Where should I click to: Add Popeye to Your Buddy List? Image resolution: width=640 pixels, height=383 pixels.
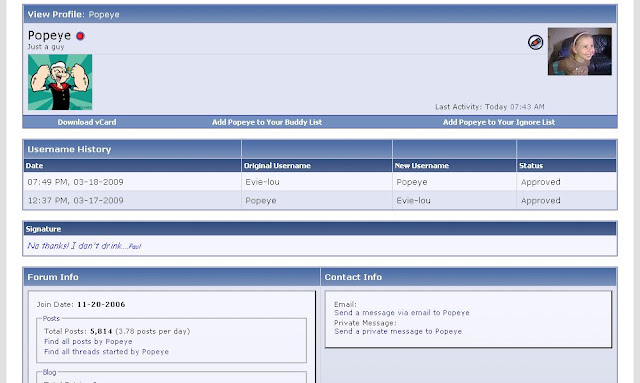pyautogui.click(x=267, y=122)
